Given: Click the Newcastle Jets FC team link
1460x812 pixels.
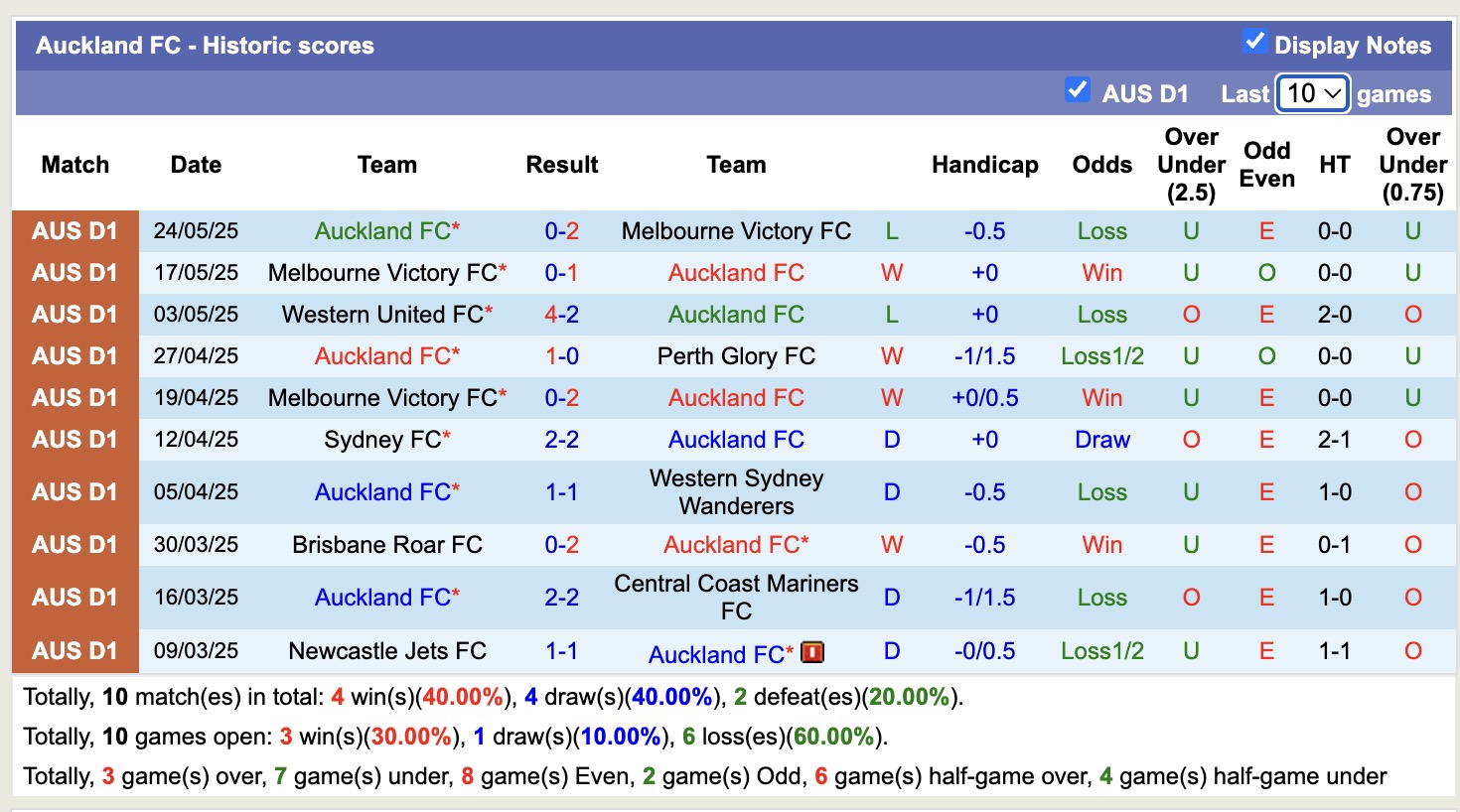Looking at the screenshot, I should pos(386,651).
